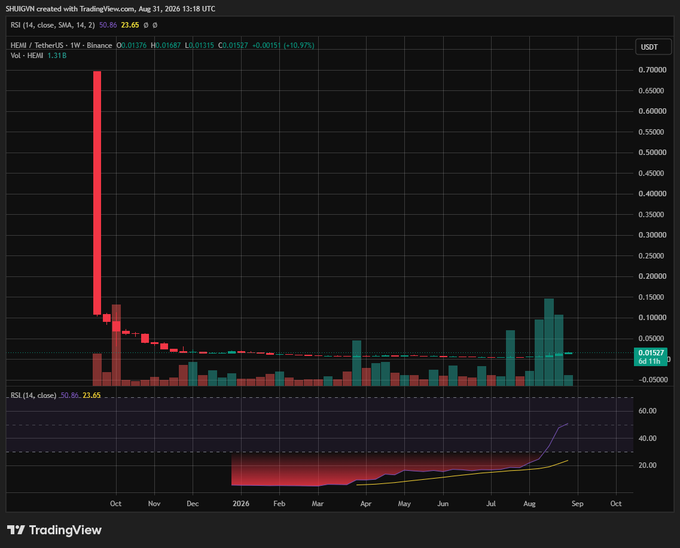This screenshot has width=680, height=548.
Task: Click the USDT currency button
Action: tap(653, 47)
